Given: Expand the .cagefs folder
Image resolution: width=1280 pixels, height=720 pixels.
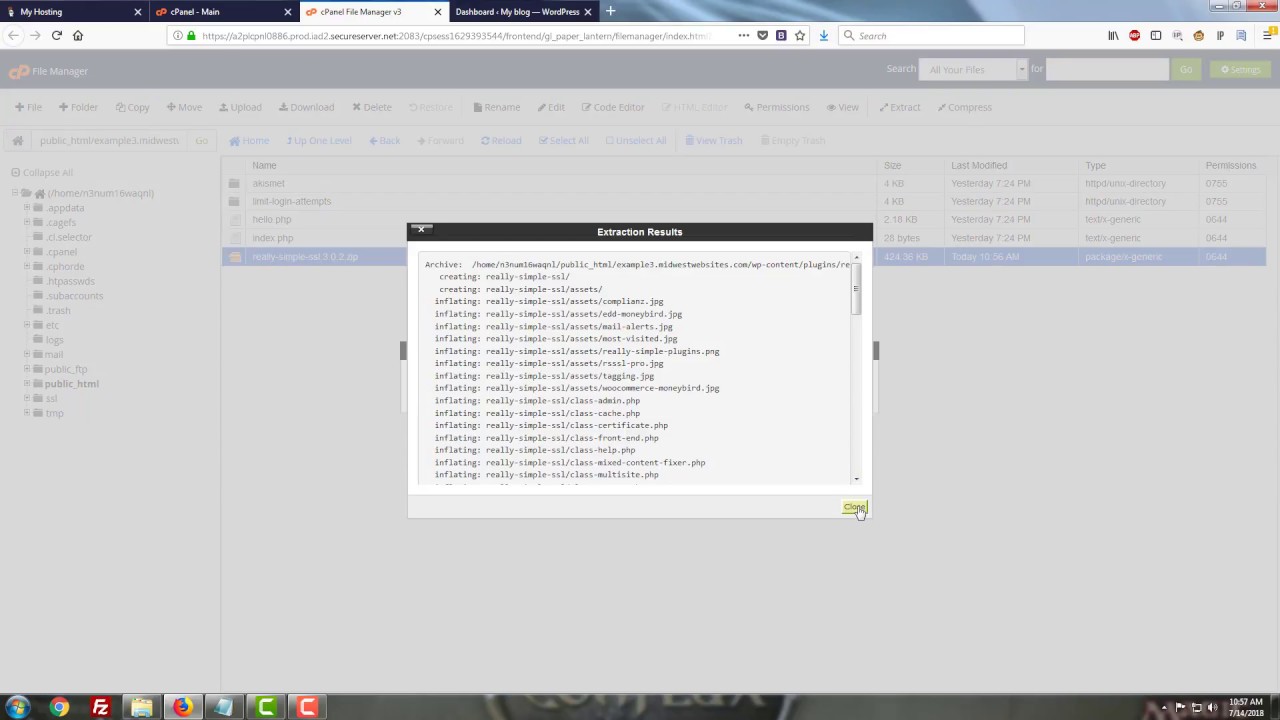Looking at the screenshot, I should tap(27, 222).
